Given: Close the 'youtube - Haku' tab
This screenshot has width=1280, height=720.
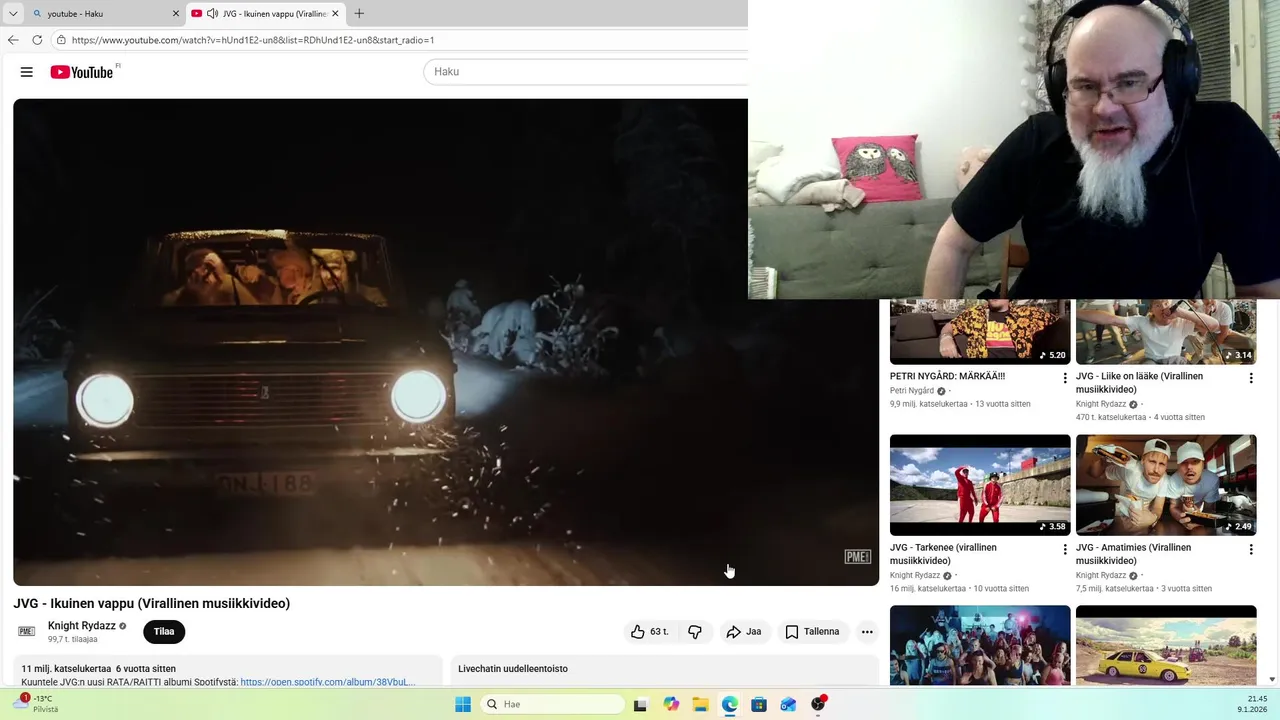Looking at the screenshot, I should (176, 14).
